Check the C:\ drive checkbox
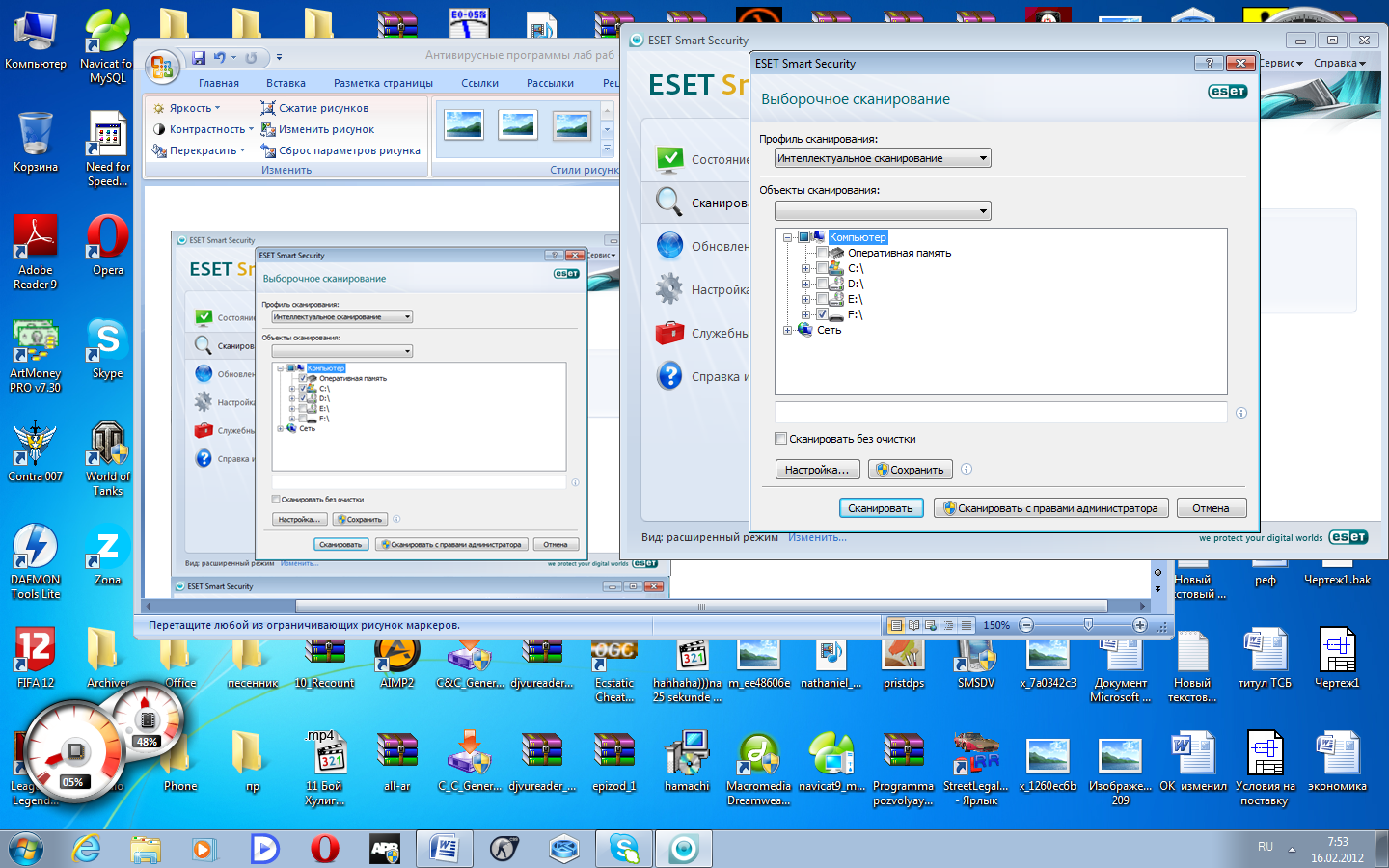The height and width of the screenshot is (868, 1389). (x=822, y=268)
